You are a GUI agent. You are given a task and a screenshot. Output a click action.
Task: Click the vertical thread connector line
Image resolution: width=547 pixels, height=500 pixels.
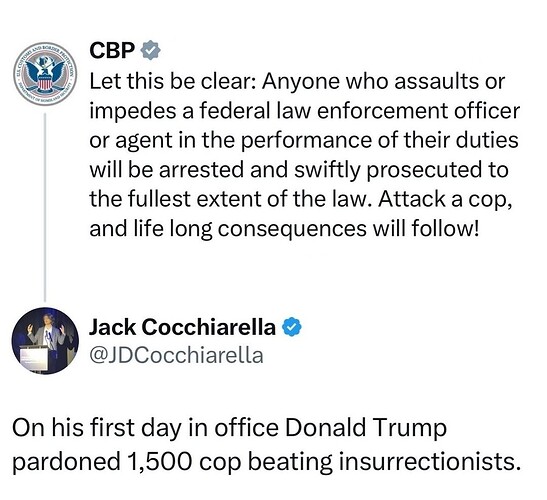tap(45, 207)
